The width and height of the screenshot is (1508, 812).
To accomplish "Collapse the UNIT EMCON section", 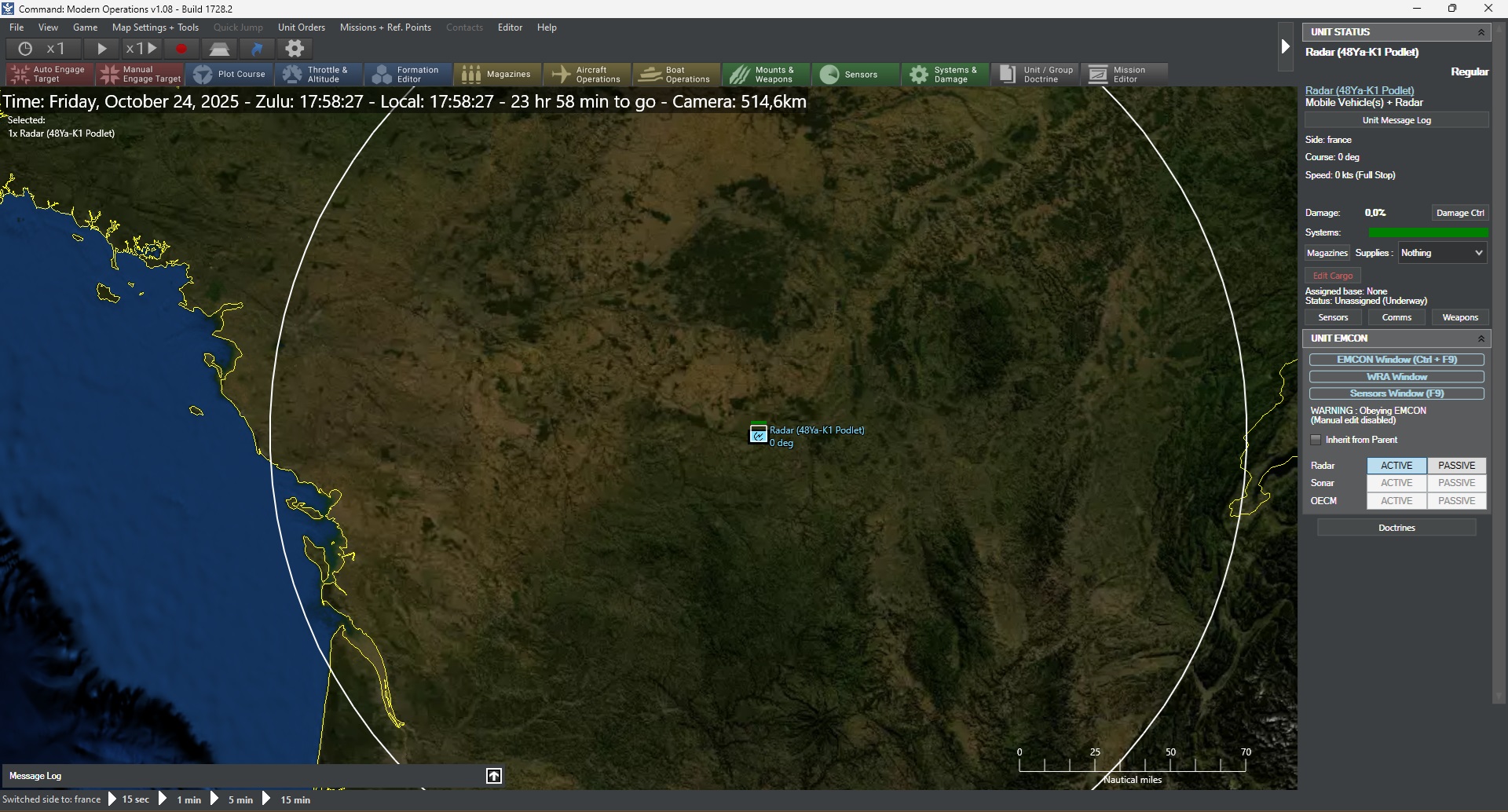I will (x=1481, y=338).
